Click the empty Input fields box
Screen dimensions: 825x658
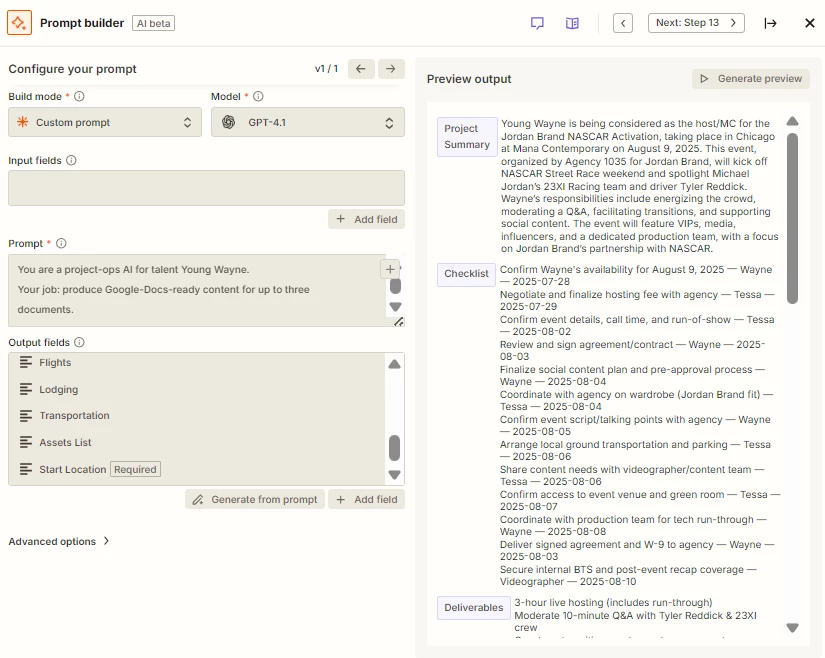(206, 188)
